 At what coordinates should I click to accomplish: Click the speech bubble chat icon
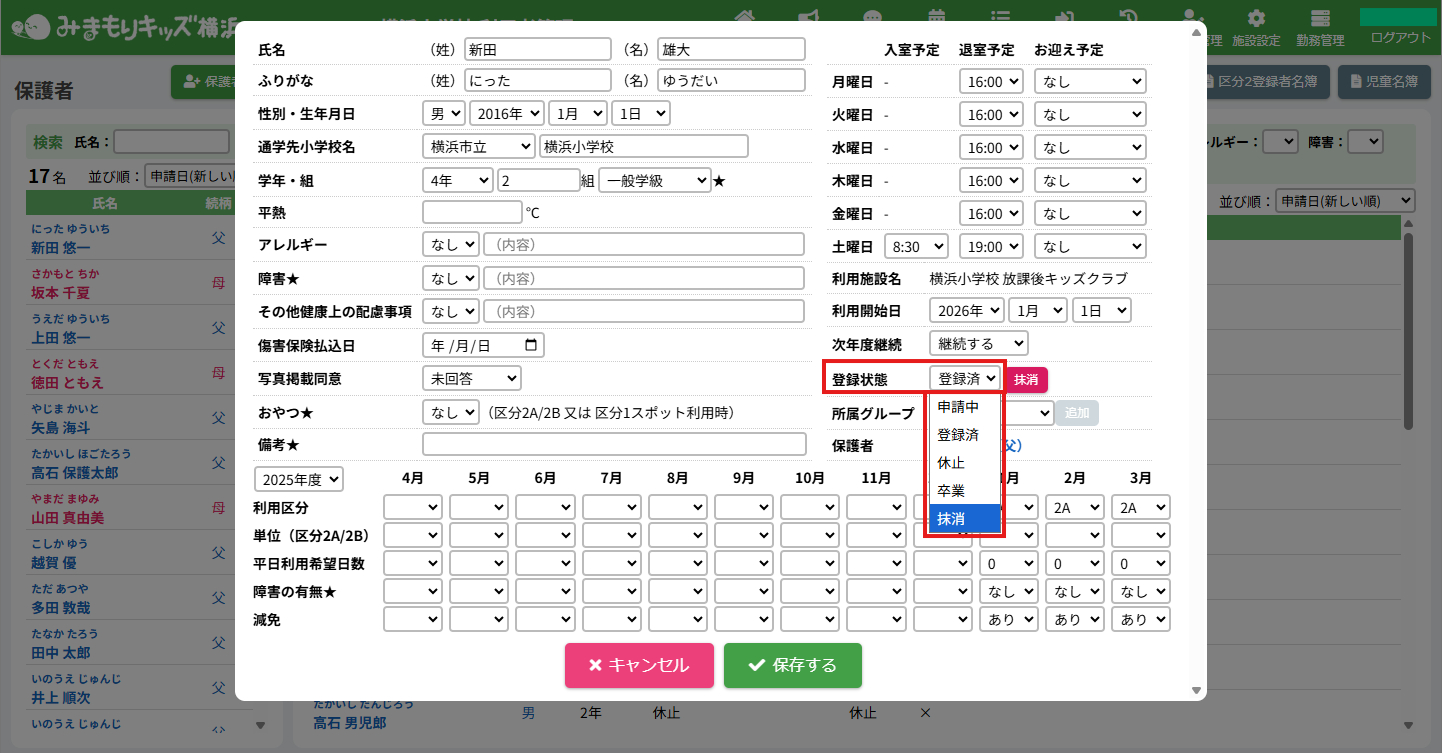click(873, 17)
